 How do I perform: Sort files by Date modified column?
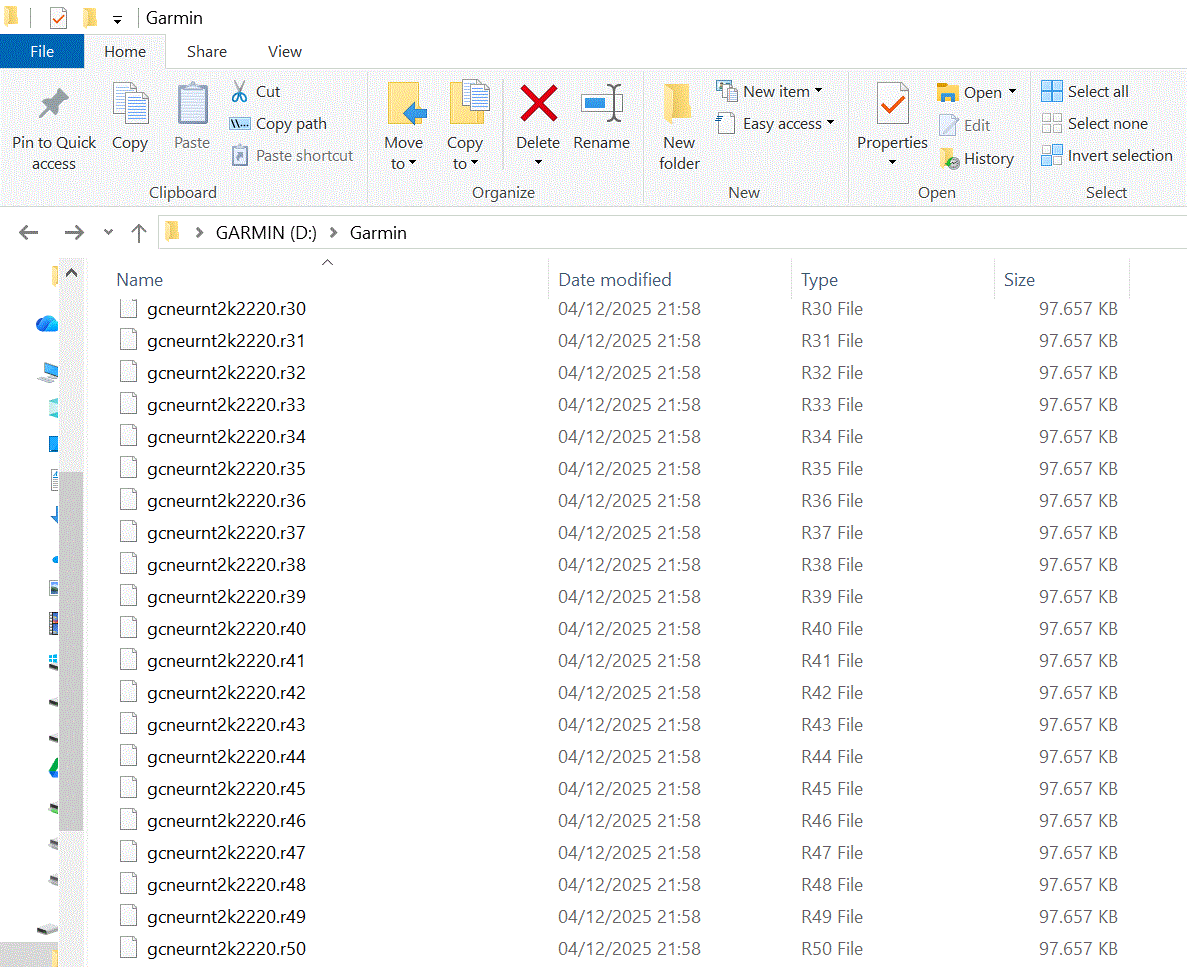point(615,280)
